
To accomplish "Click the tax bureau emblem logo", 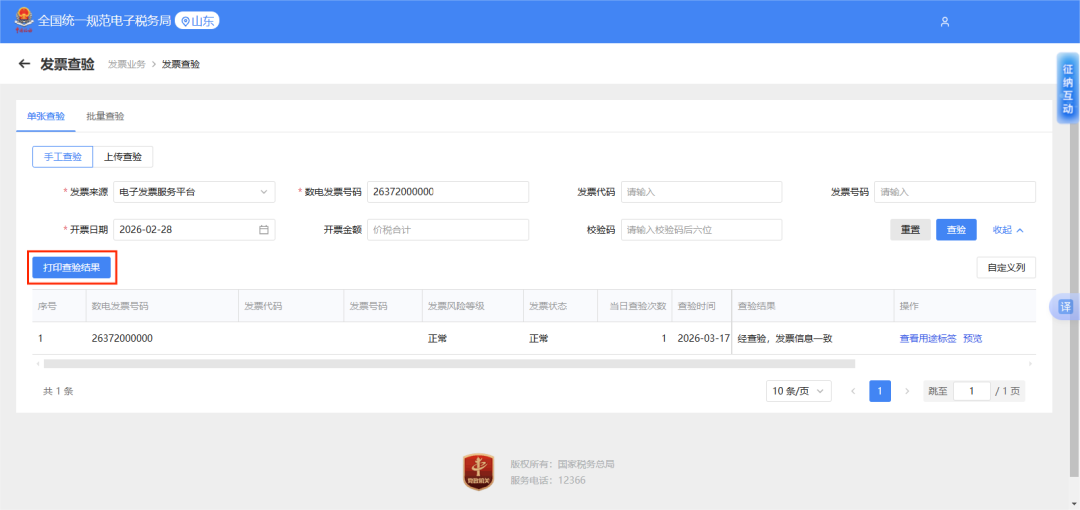I will [22, 20].
